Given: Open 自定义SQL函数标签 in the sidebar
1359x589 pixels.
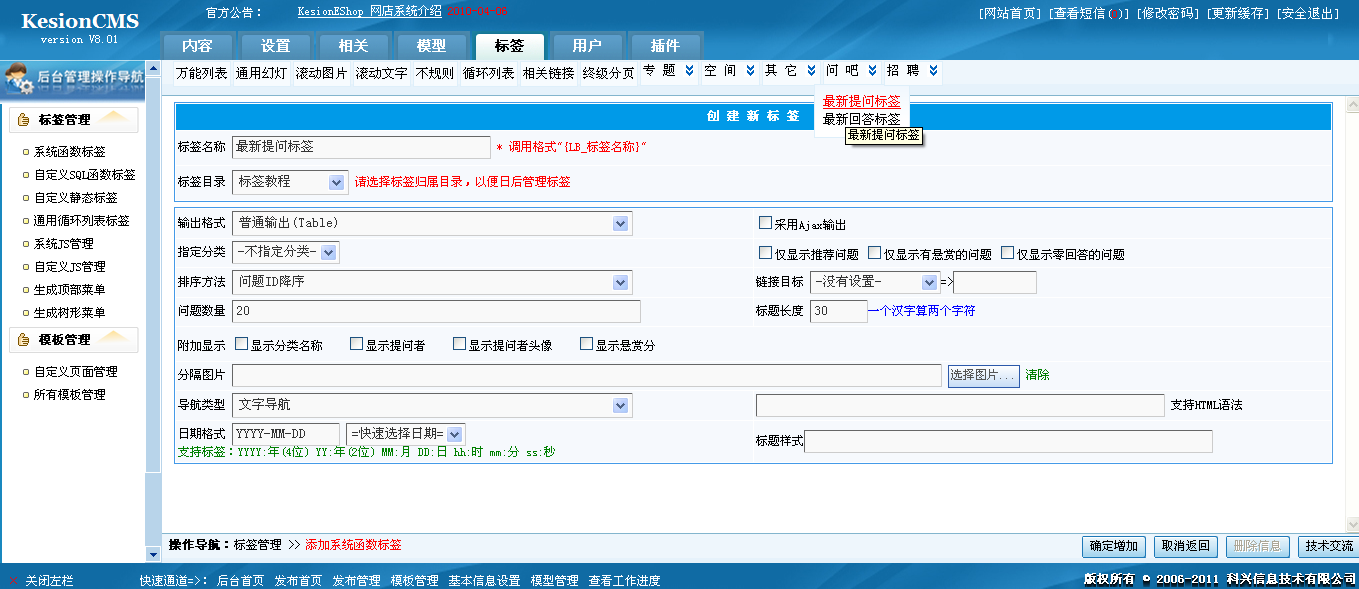Looking at the screenshot, I should 84,175.
